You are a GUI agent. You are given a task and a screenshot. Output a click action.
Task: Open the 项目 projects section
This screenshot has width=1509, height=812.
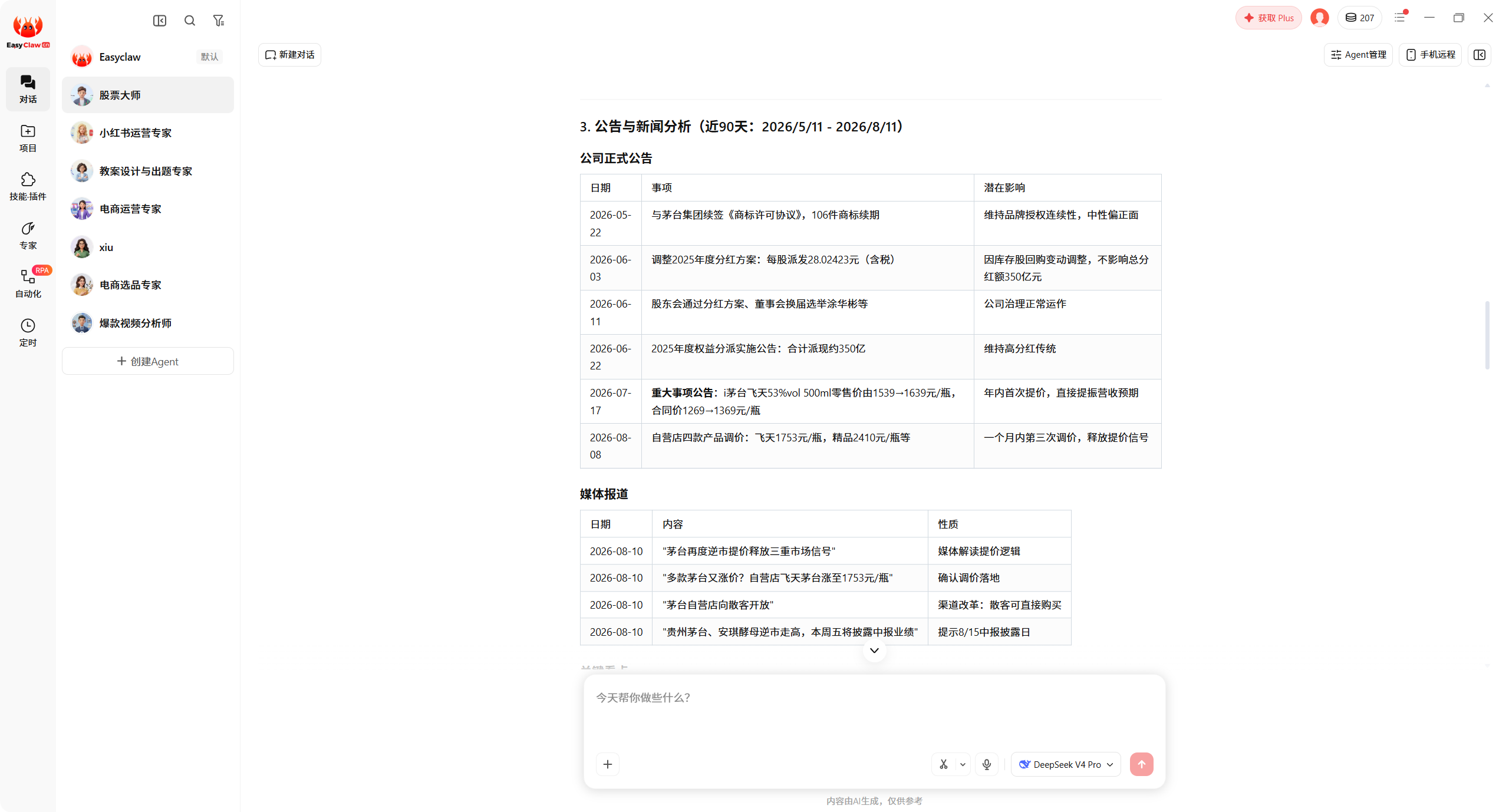28,138
